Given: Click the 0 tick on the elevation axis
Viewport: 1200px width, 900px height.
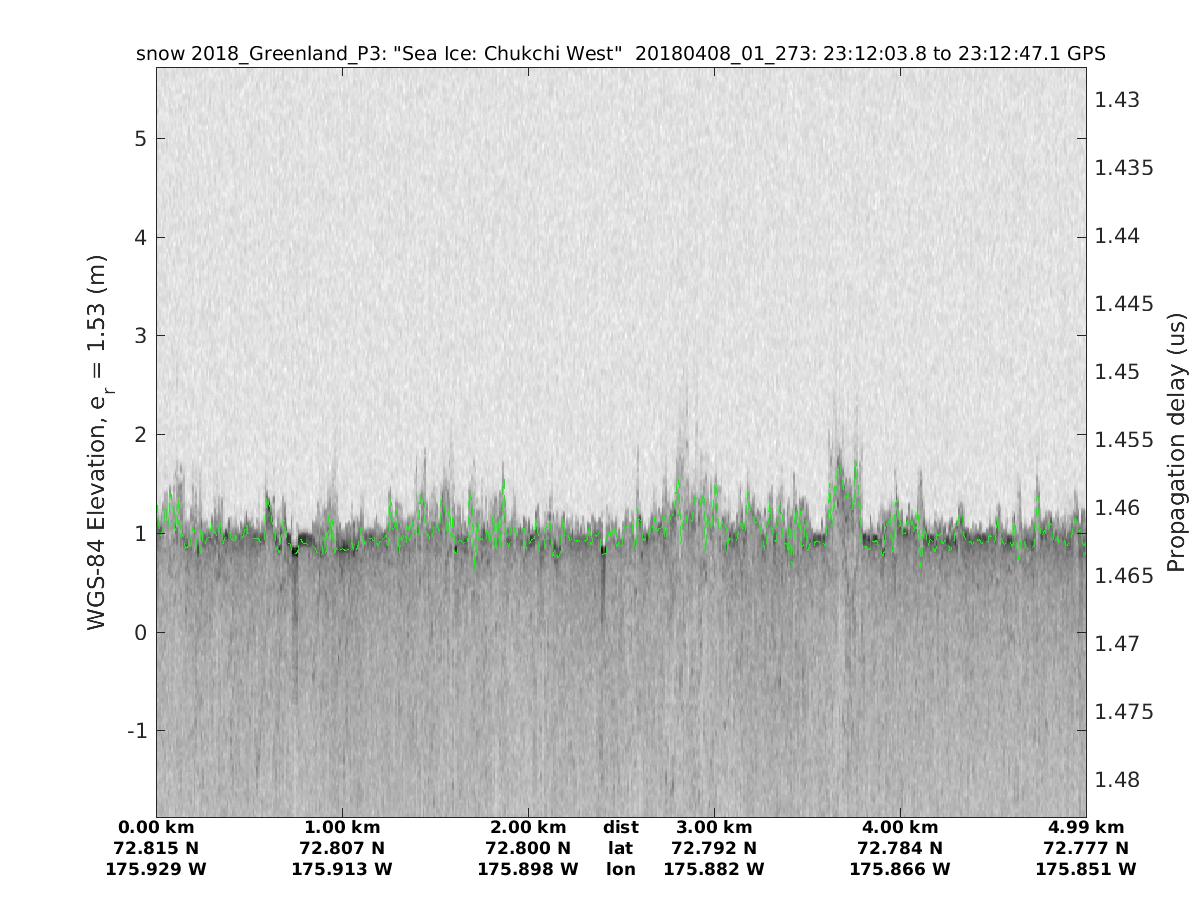Looking at the screenshot, I should 139,632.
